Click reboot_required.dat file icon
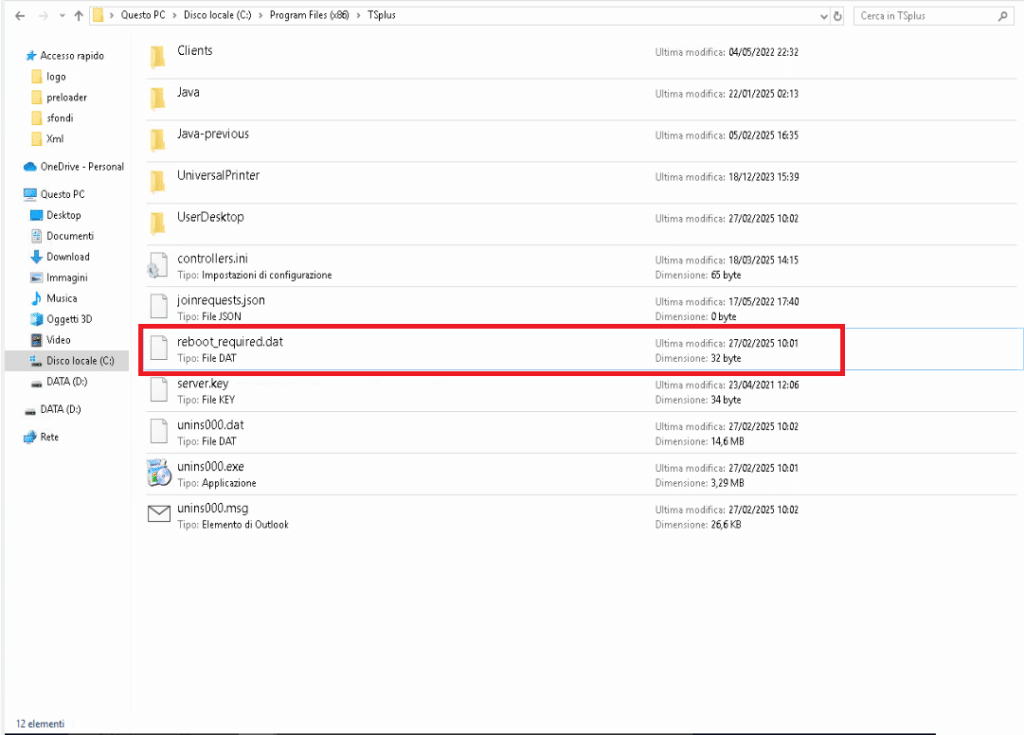The width and height of the screenshot is (1024, 735). [x=159, y=348]
